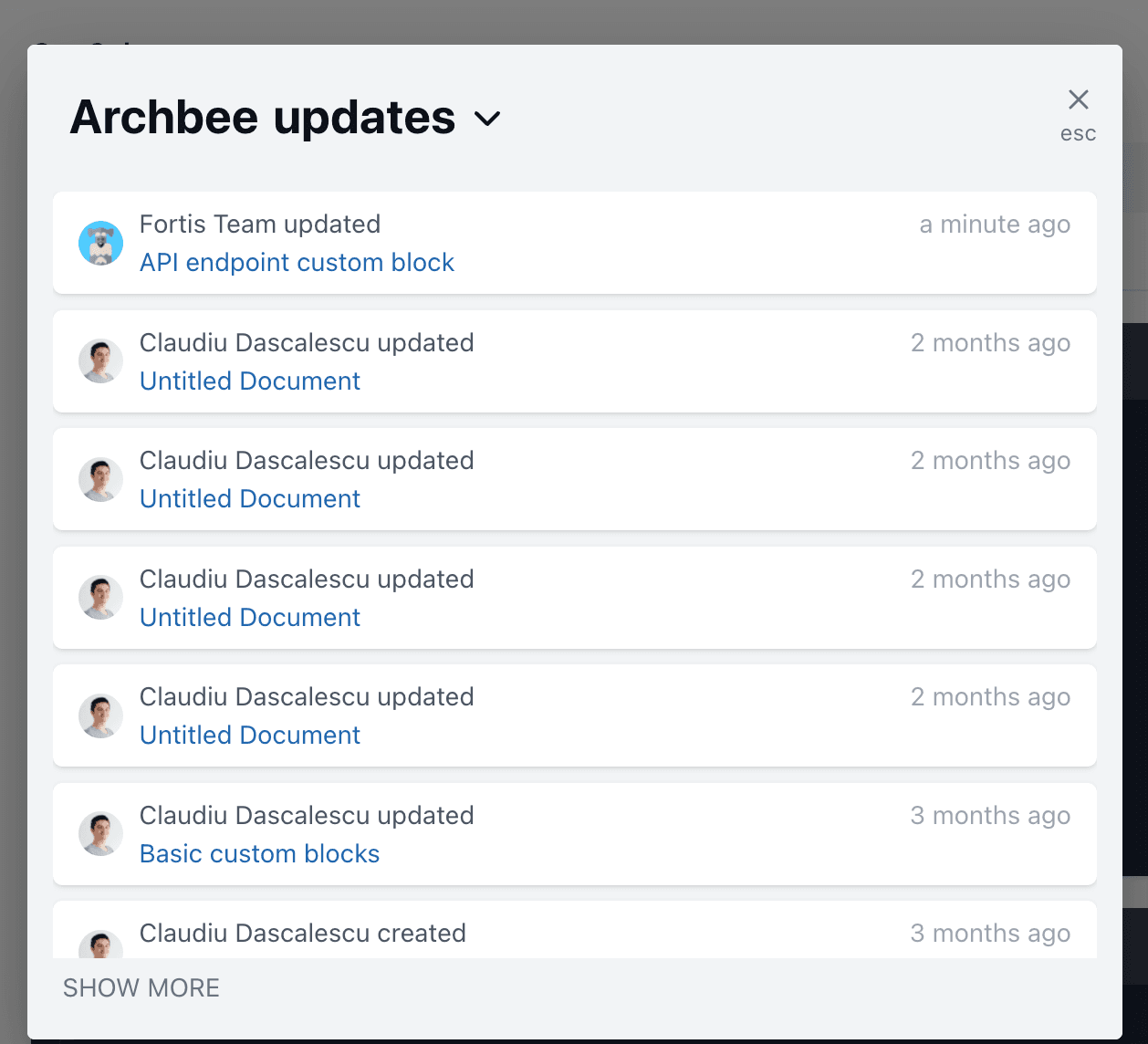Click avatar beside the first Untitled Document update
Screen dimensions: 1148x1044
pyautogui.click(x=101, y=361)
